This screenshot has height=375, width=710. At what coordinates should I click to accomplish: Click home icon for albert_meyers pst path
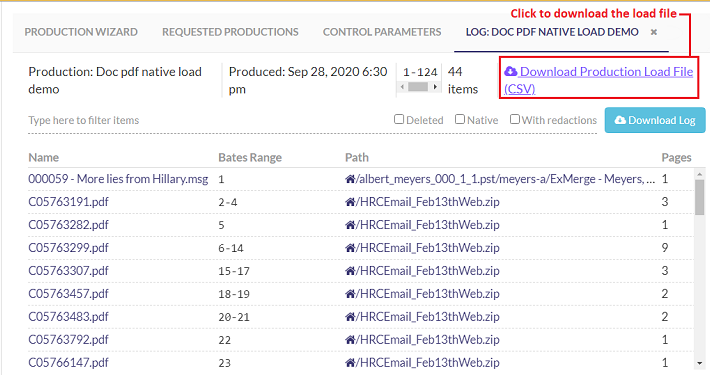point(350,179)
